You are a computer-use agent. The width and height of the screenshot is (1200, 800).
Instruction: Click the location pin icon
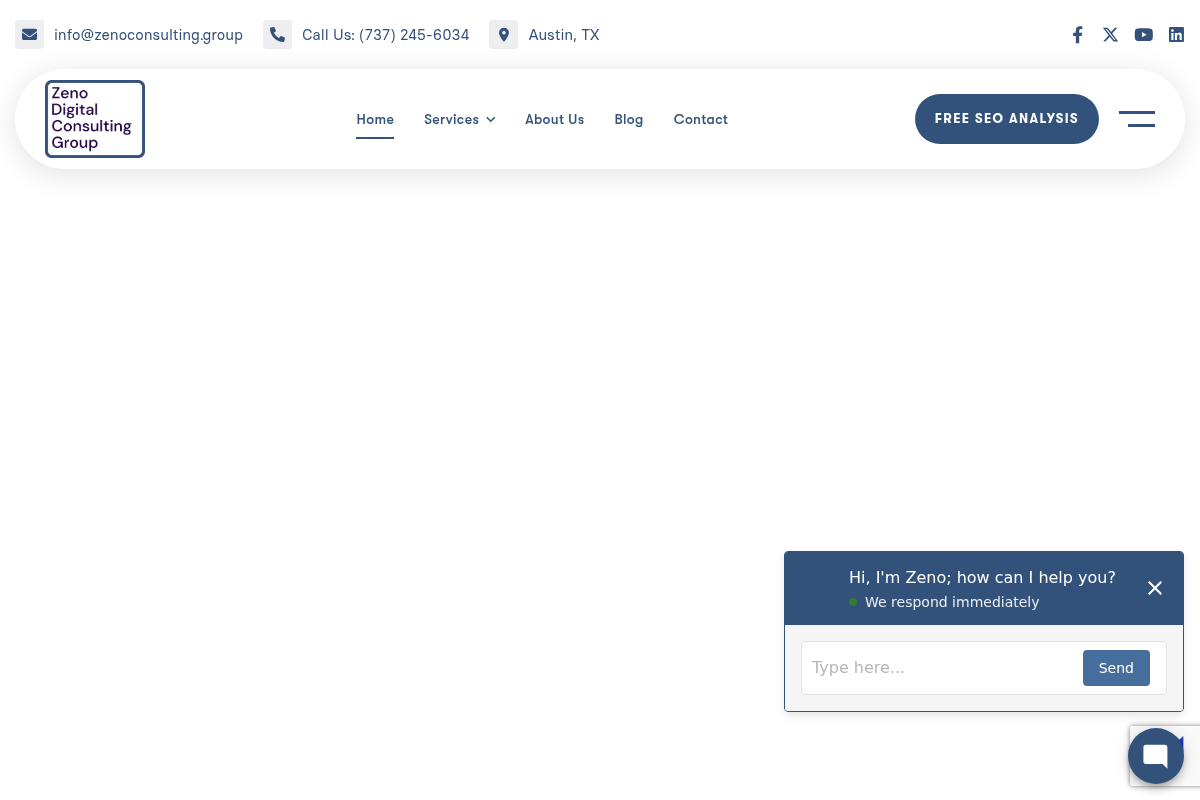tap(503, 35)
